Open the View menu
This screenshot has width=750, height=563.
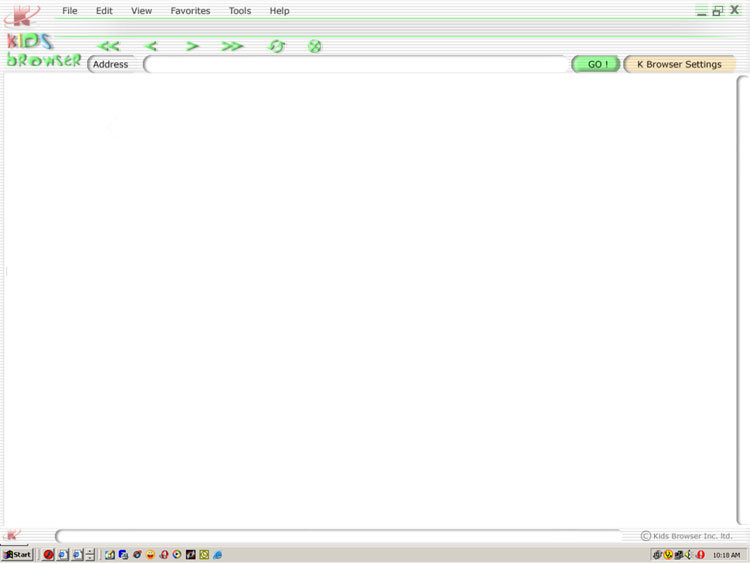(141, 11)
